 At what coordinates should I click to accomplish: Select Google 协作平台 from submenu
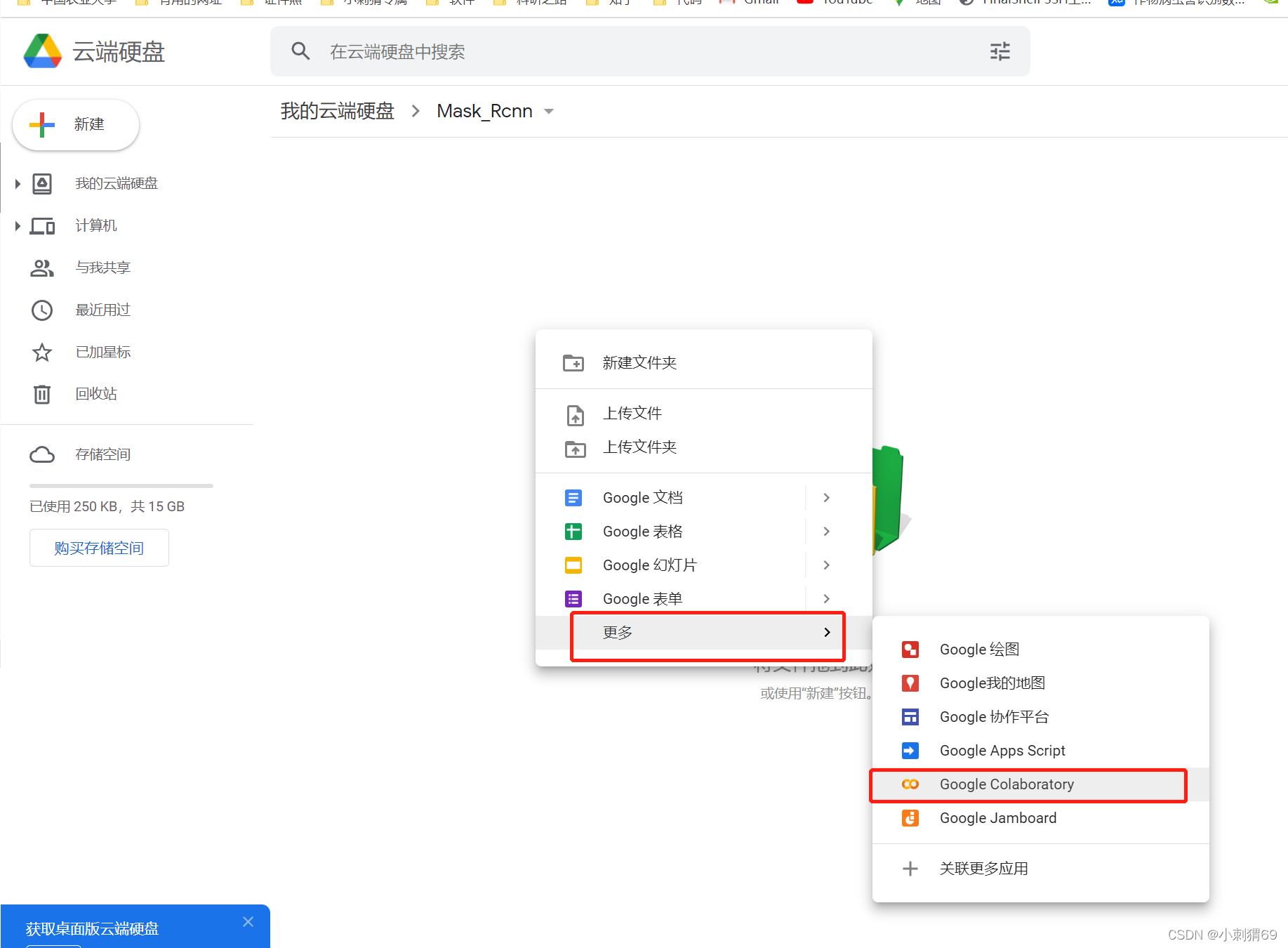(1041, 717)
